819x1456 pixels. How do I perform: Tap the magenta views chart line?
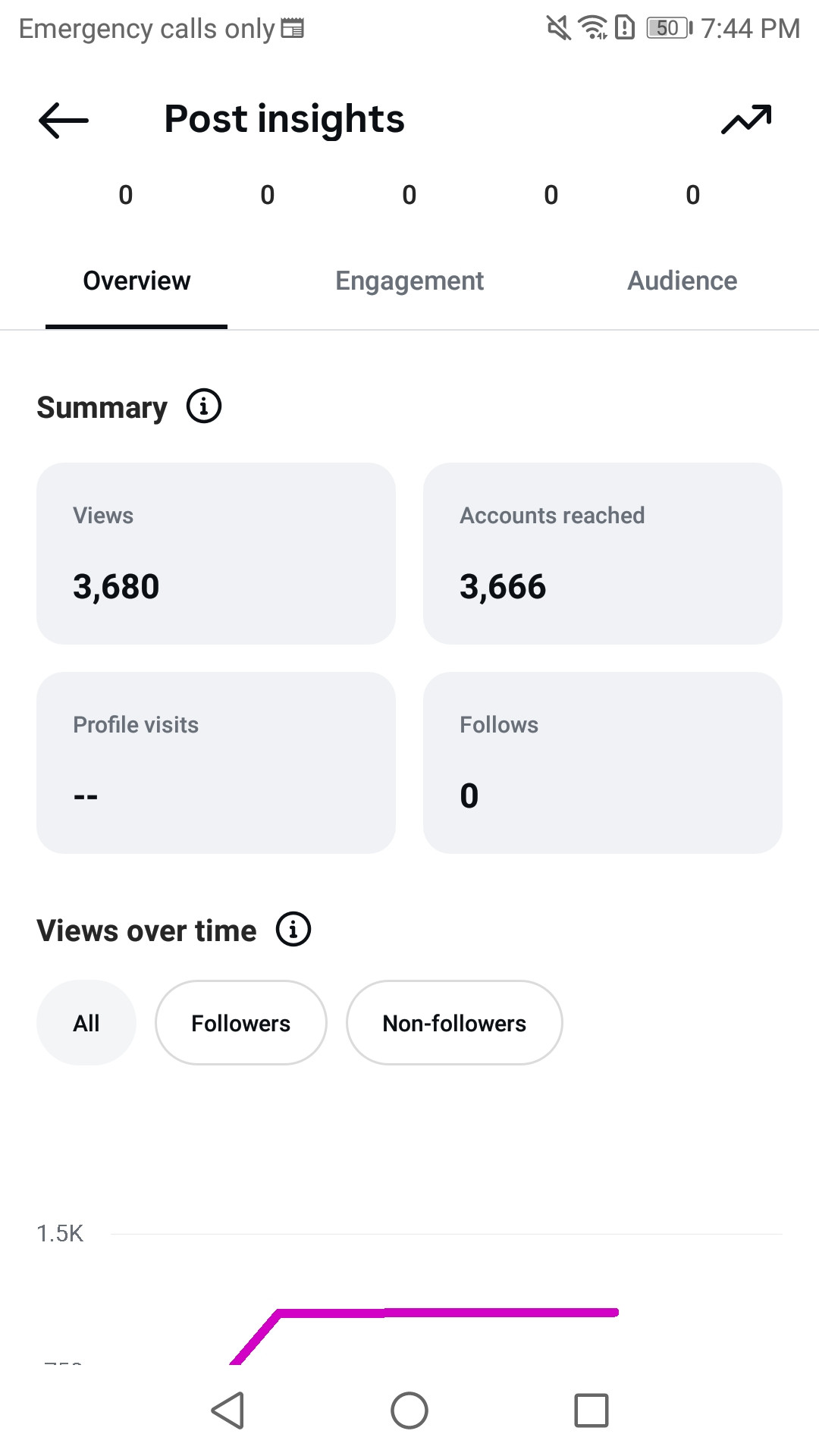coord(447,1313)
